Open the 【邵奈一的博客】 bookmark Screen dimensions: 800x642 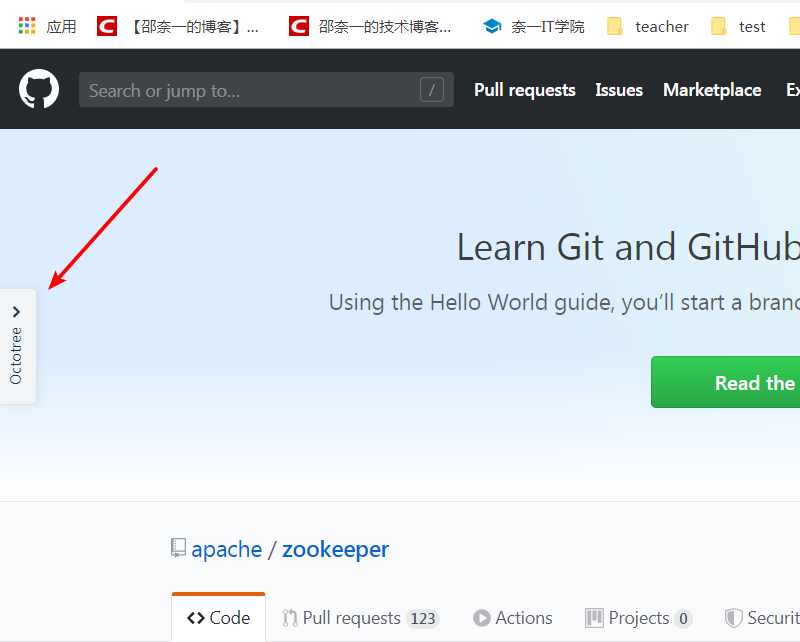pos(178,26)
